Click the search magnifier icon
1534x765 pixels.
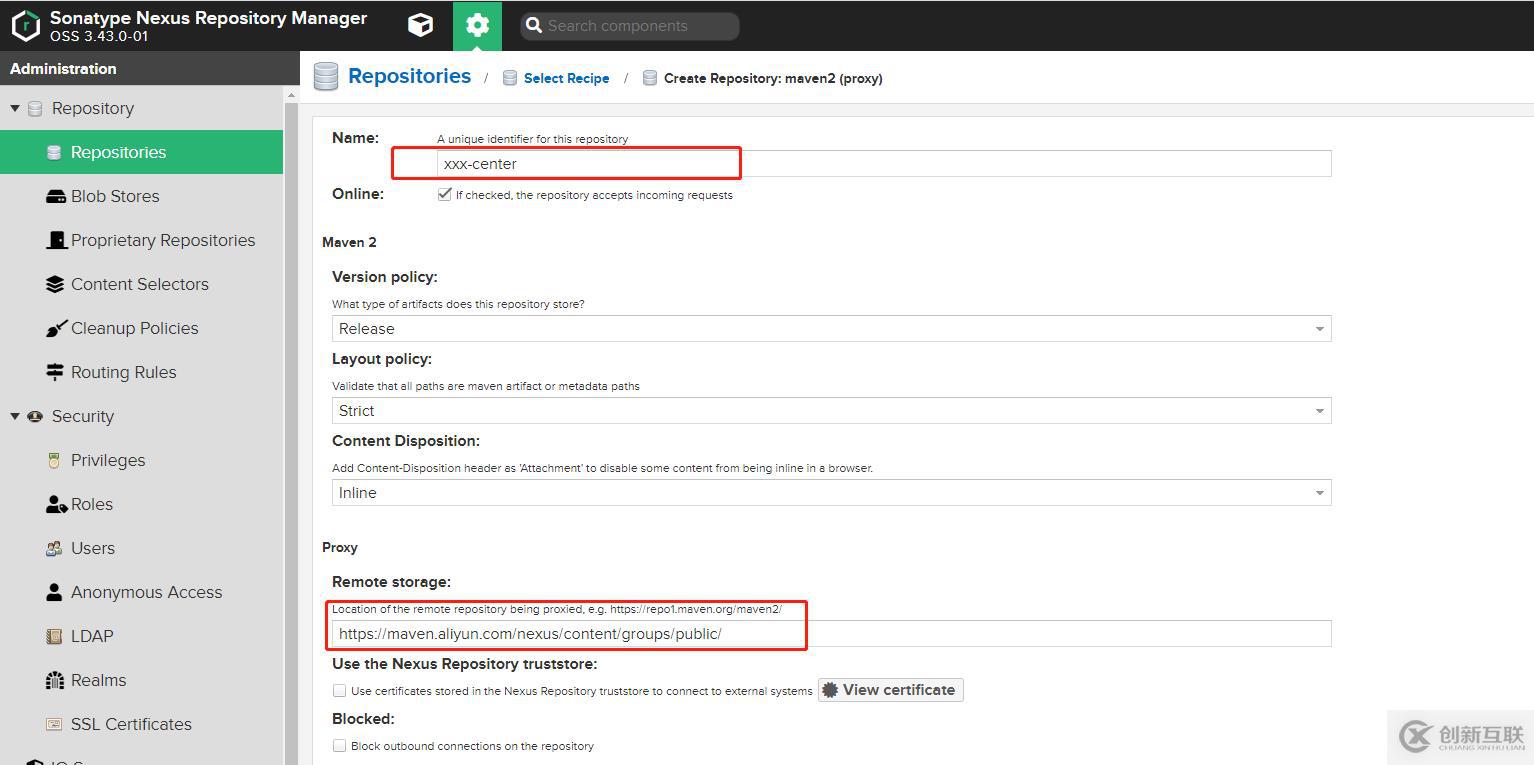[x=534, y=26]
